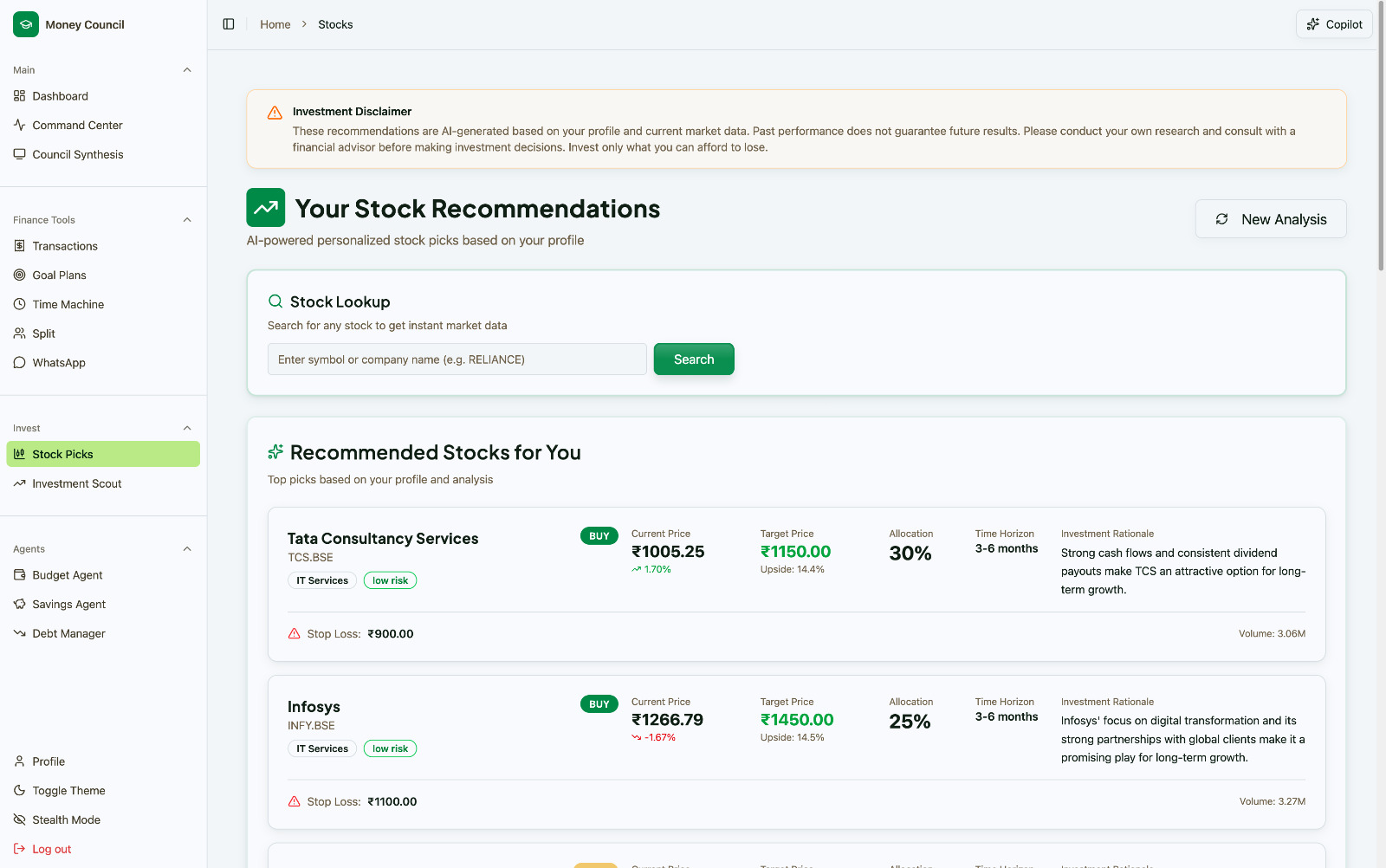This screenshot has height=868, width=1386.
Task: Click the green trending-up heading icon
Action: (x=266, y=208)
